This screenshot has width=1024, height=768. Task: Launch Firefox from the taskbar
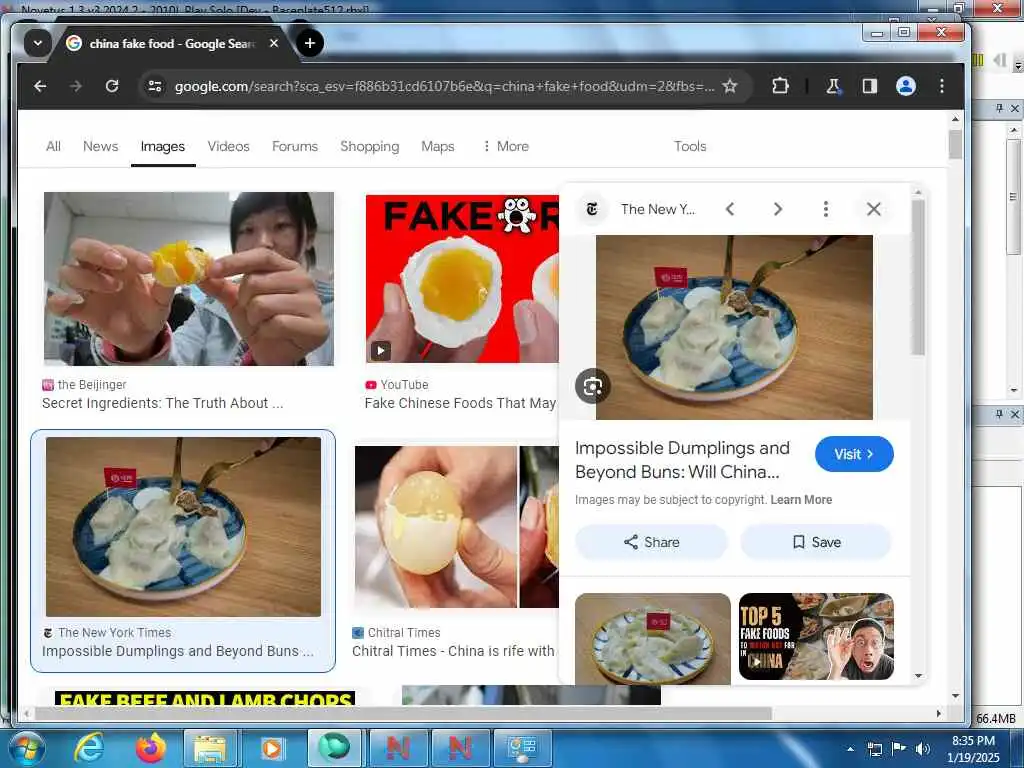[151, 748]
